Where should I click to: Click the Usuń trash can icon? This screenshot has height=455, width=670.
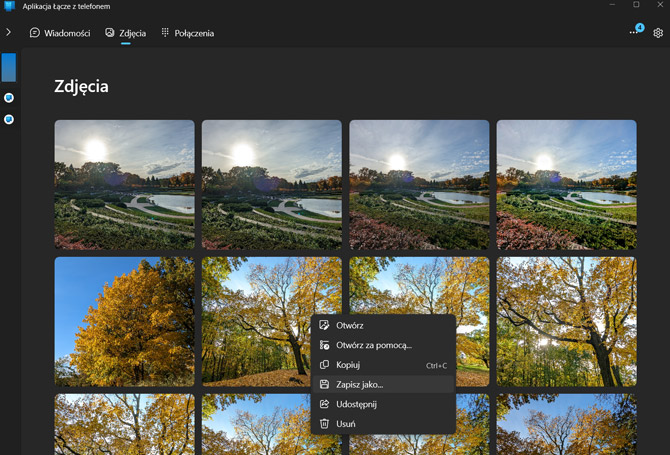point(324,423)
